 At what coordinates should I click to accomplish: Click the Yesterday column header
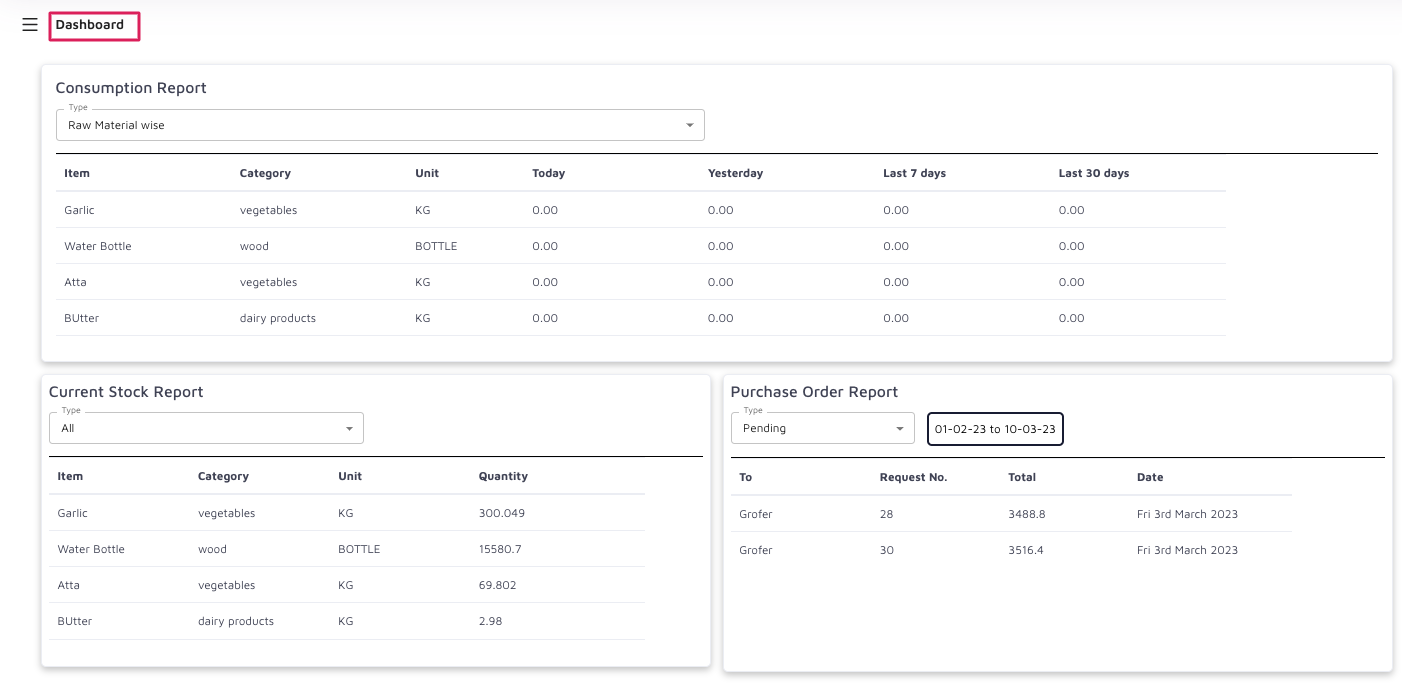(x=735, y=173)
